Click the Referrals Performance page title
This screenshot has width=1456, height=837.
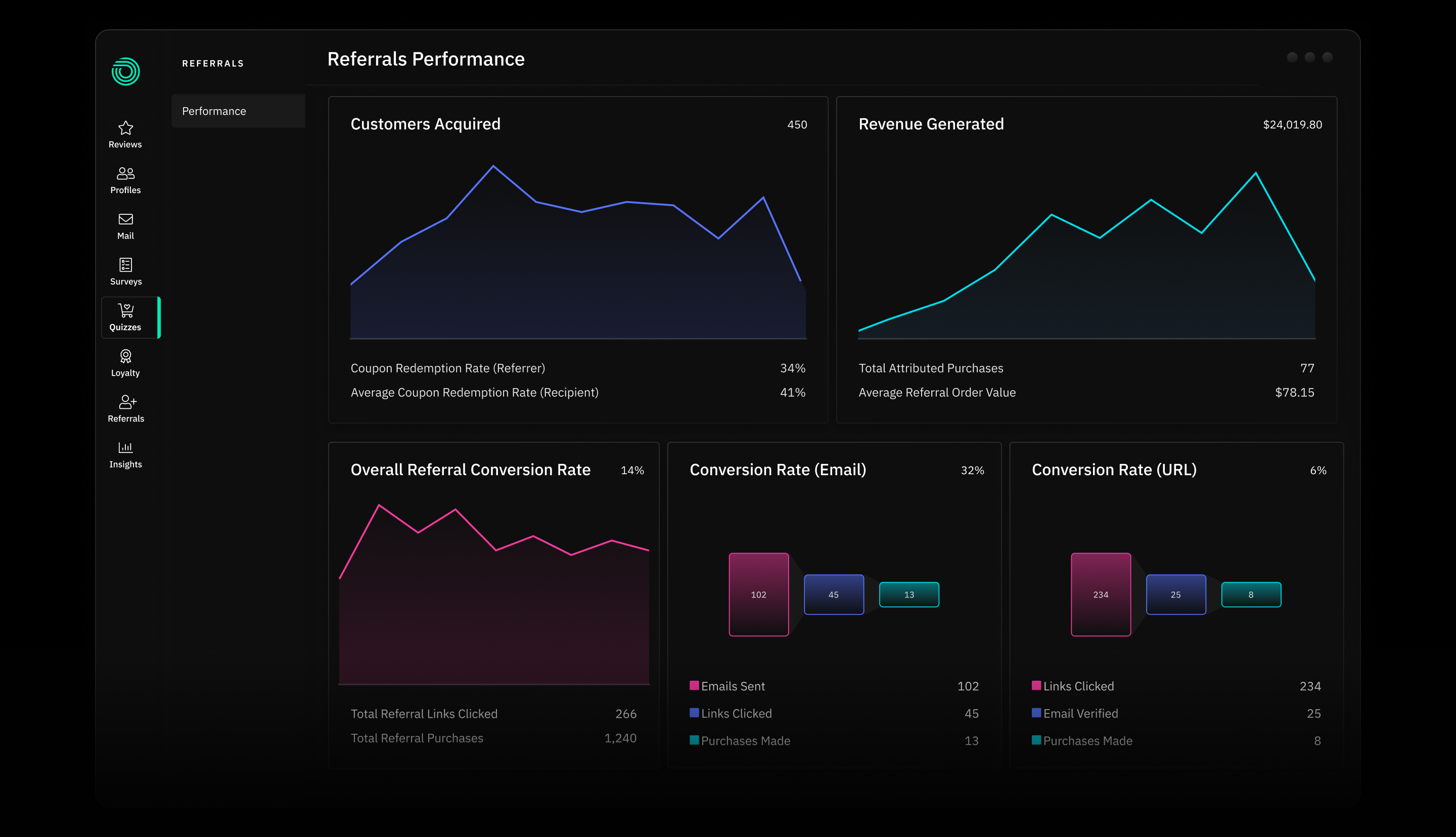pyautogui.click(x=426, y=59)
